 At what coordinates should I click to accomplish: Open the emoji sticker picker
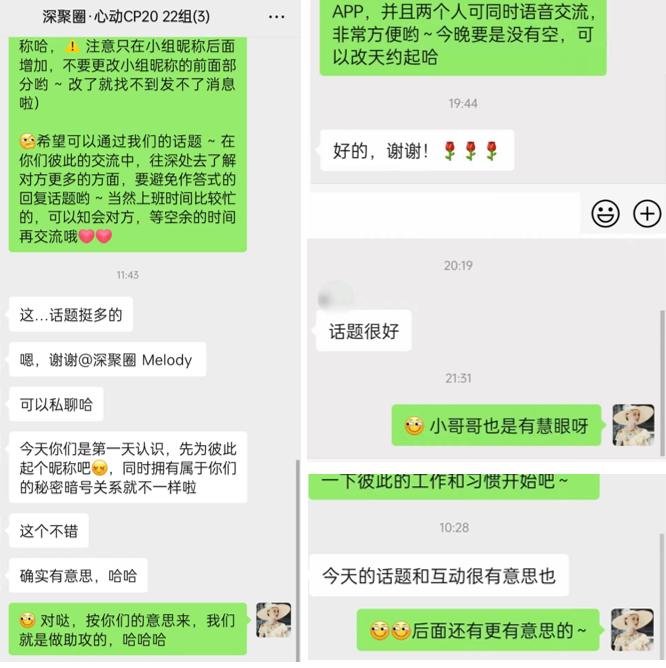coord(605,213)
